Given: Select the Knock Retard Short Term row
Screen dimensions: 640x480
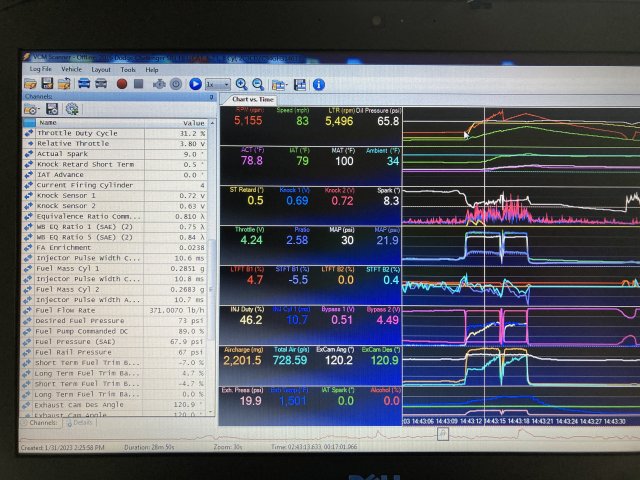Looking at the screenshot, I should (114, 164).
